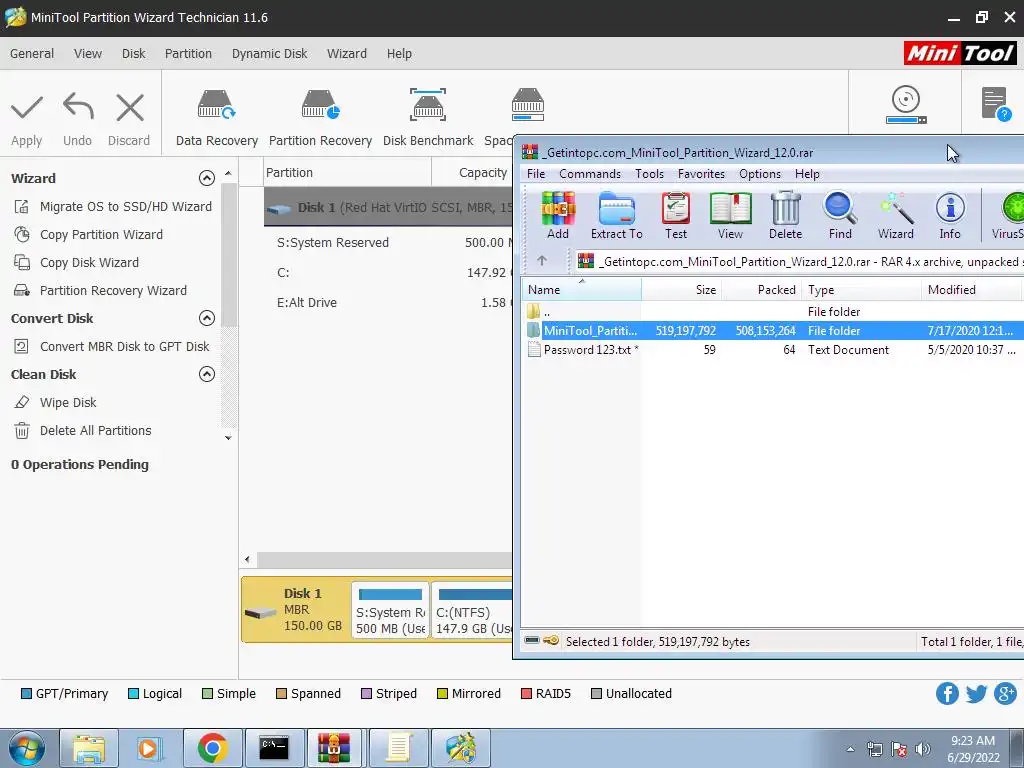Screen dimensions: 1024x768
Task: Open Command Prompt from the taskbar
Action: click(x=274, y=748)
